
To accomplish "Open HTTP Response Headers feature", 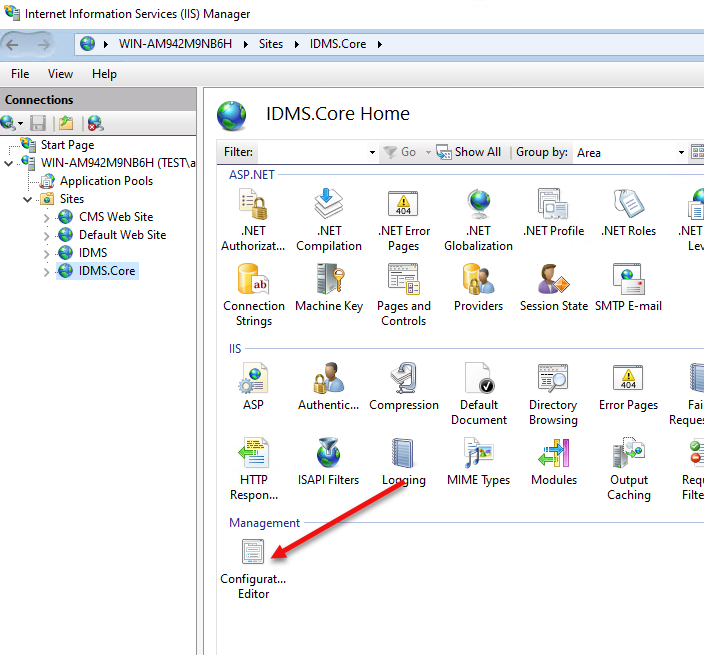I will (254, 468).
